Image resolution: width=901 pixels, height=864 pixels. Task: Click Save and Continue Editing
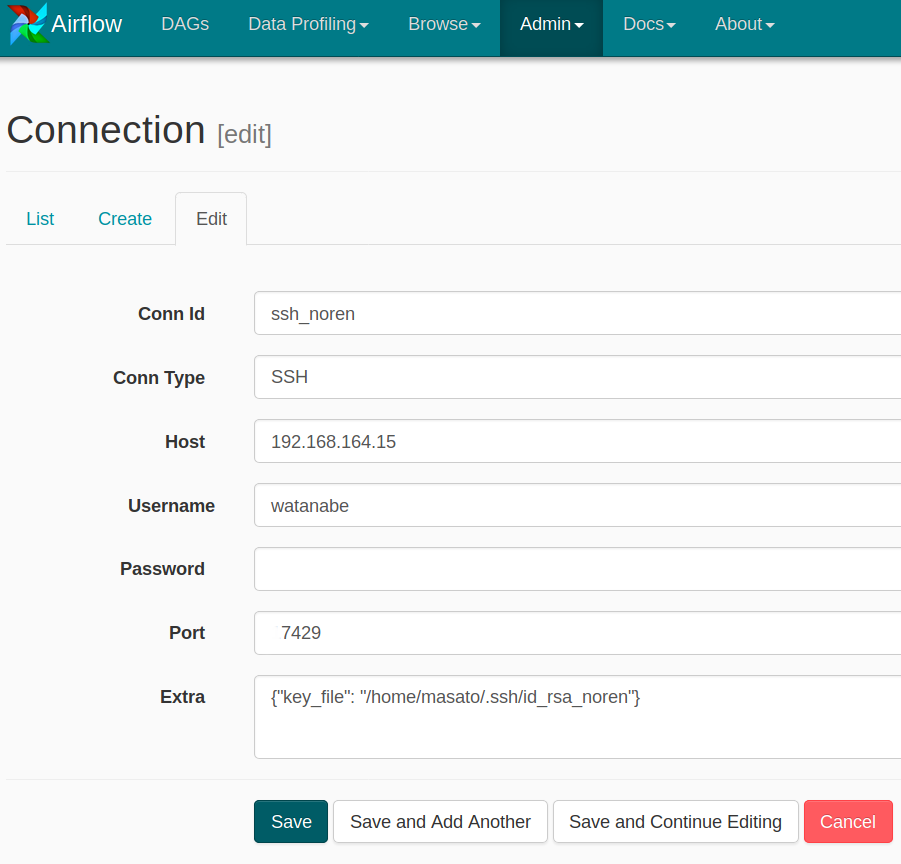(x=675, y=821)
